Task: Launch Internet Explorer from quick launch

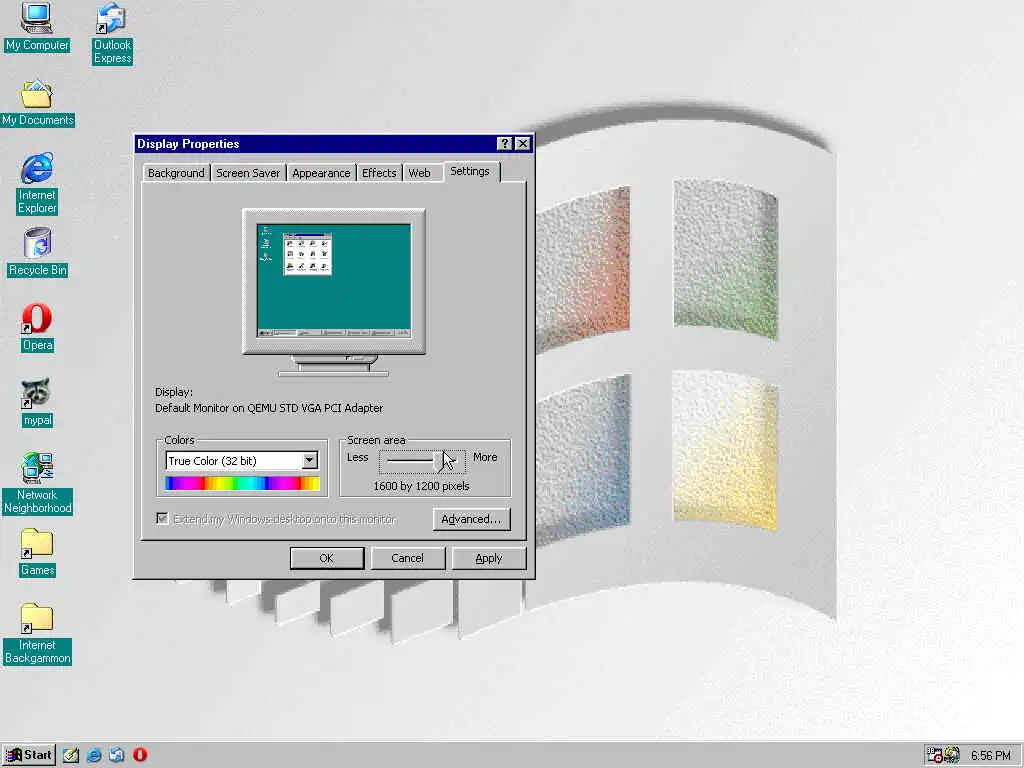Action: 94,755
